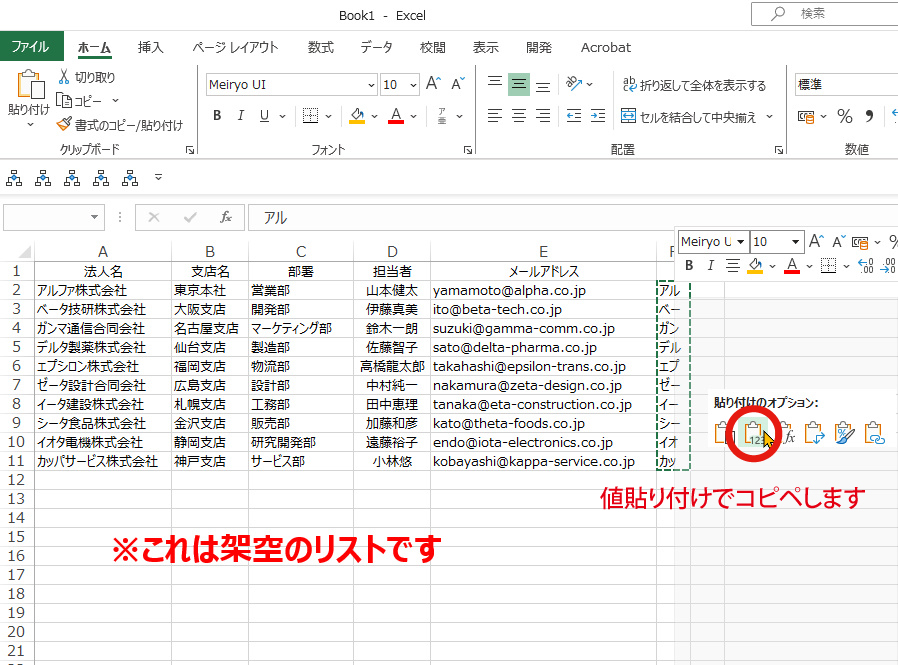Open Clipboard group dialog launcher
898x665 pixels.
(190, 150)
